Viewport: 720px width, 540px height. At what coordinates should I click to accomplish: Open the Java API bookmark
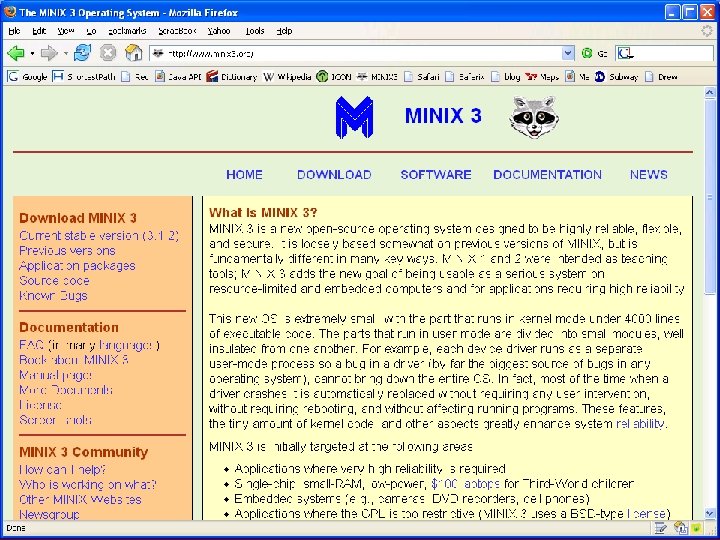click(178, 77)
